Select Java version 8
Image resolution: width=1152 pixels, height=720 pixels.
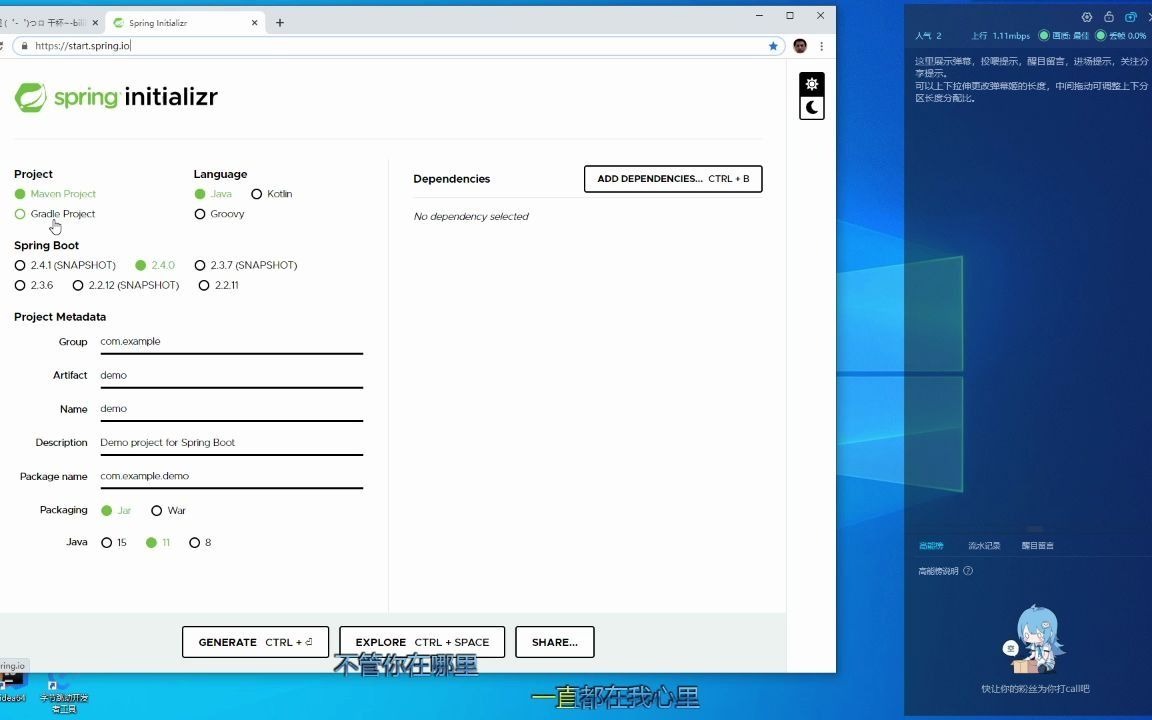pyautogui.click(x=195, y=542)
